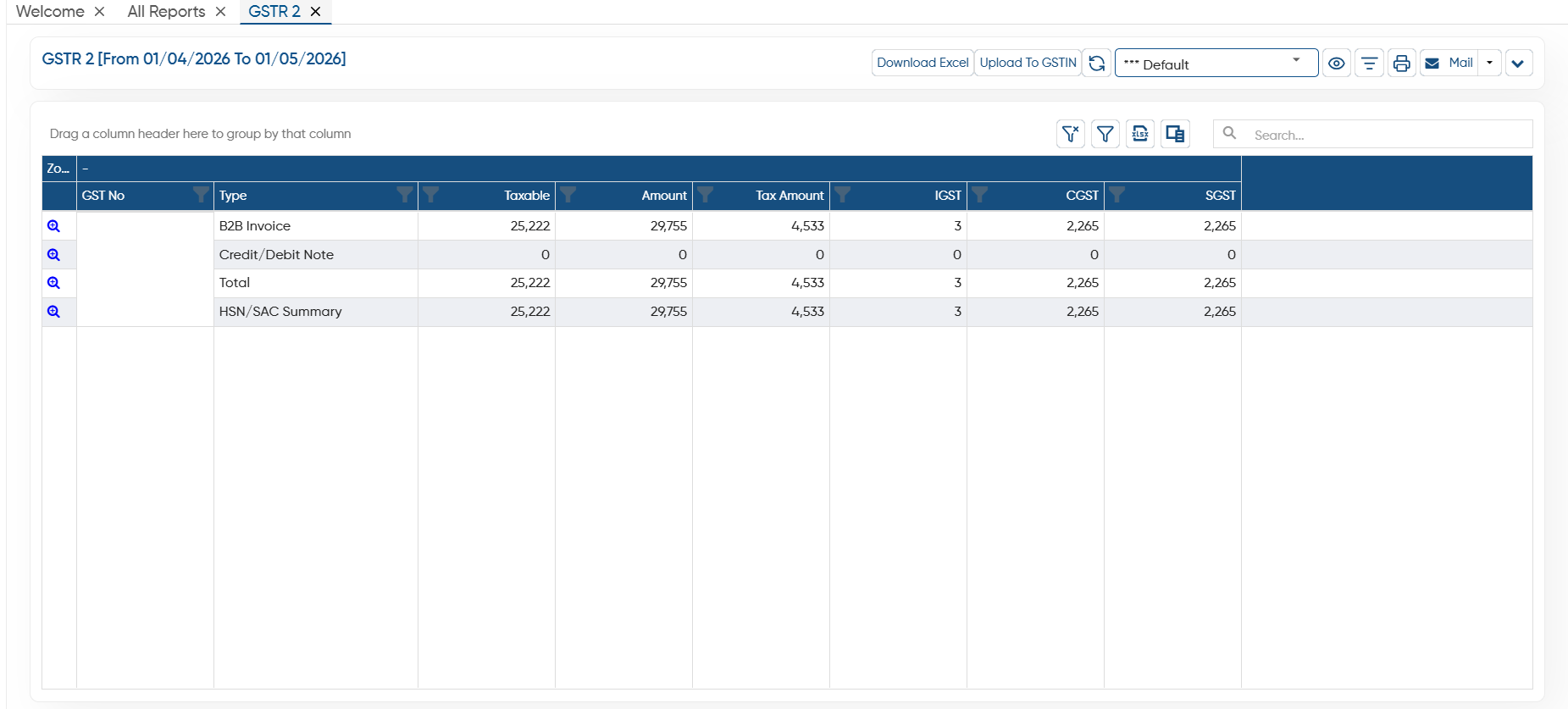Expand the chevron-down options button
Viewport: 1568px width, 709px height.
pyautogui.click(x=1518, y=63)
